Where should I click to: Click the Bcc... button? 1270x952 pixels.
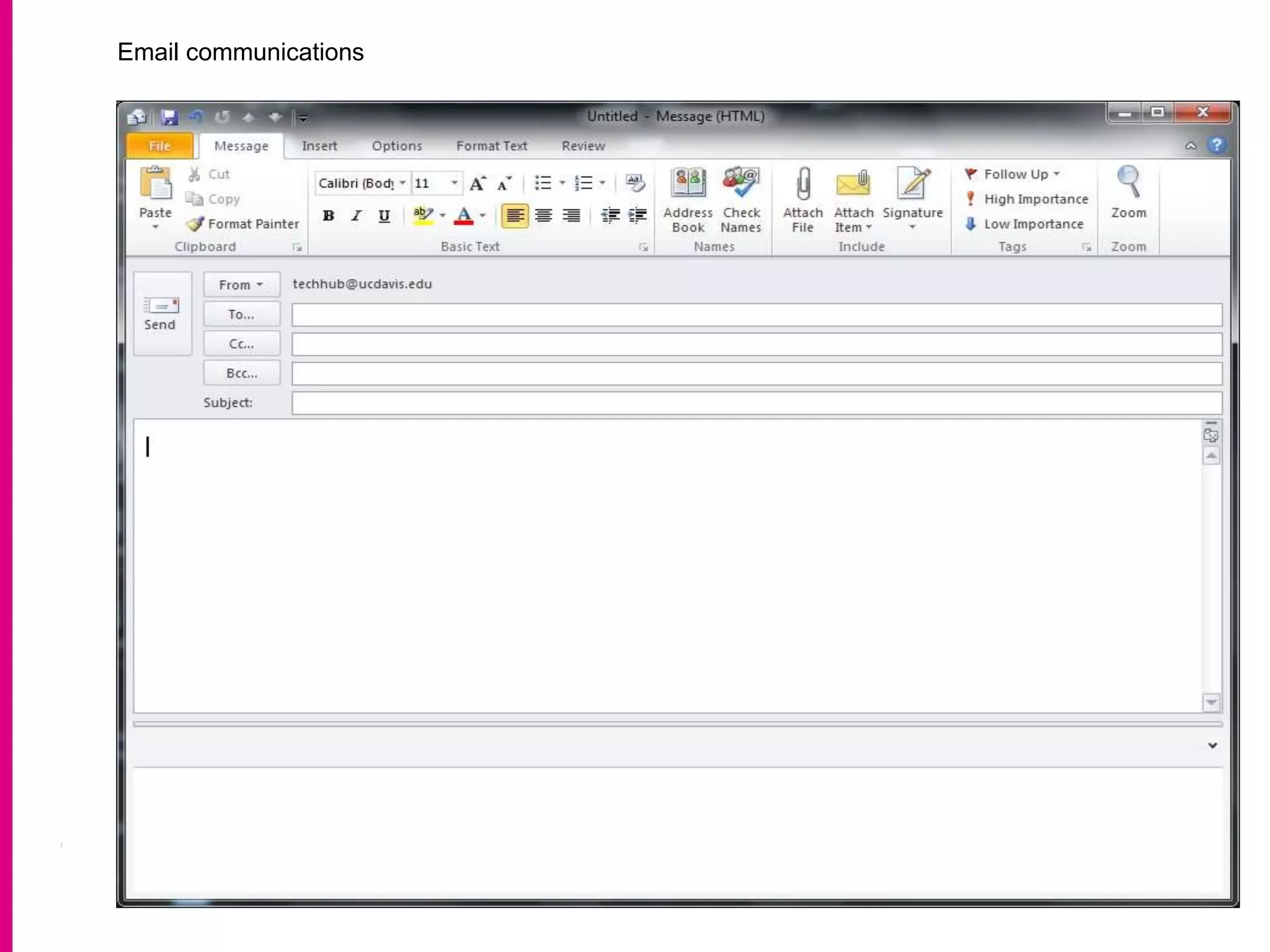tap(241, 373)
